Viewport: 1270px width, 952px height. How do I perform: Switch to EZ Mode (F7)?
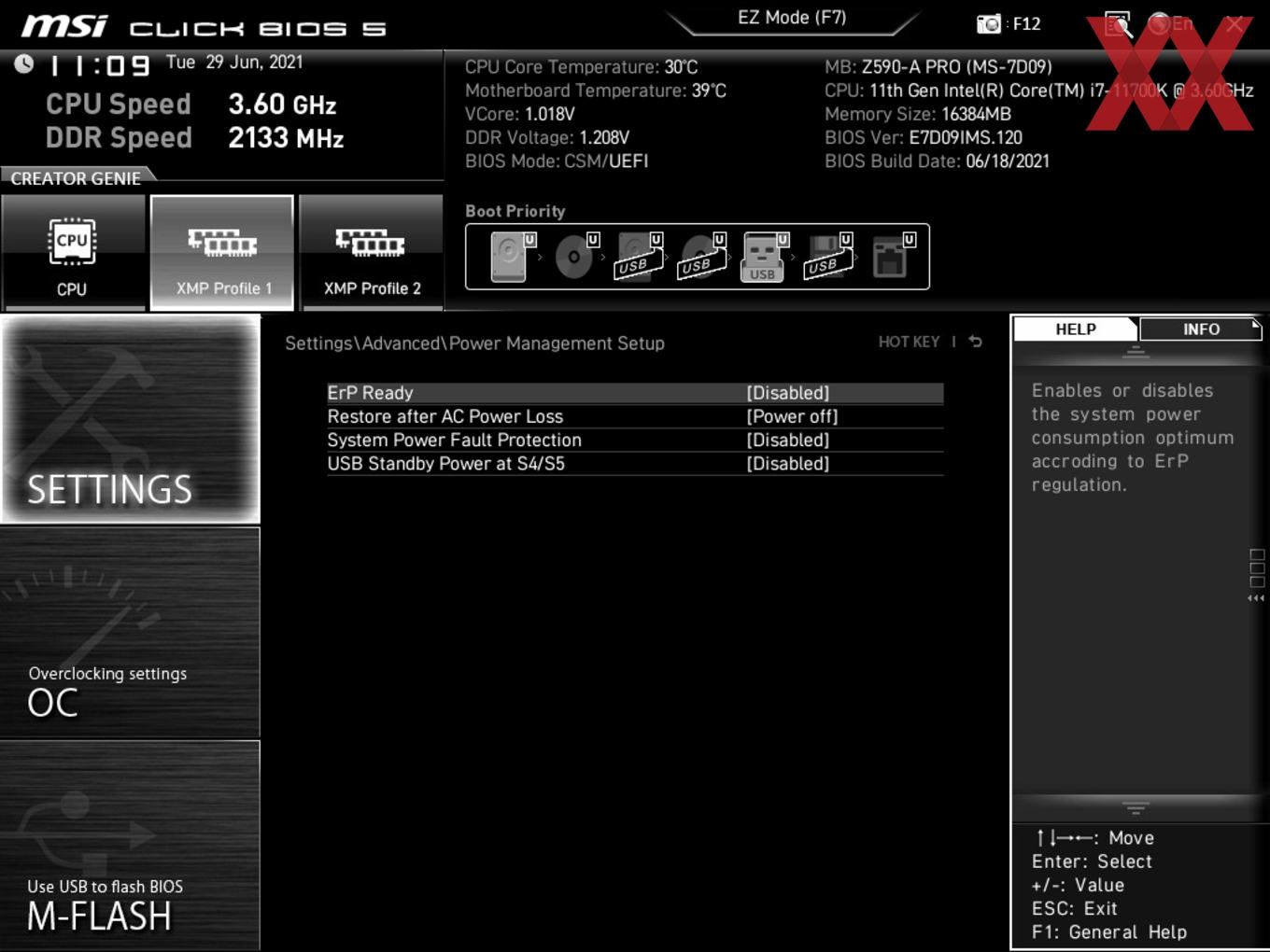[792, 18]
